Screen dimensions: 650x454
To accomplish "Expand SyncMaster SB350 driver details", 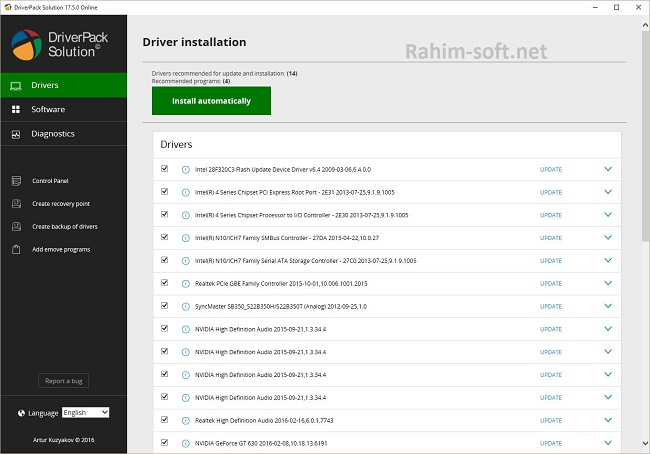I will (608, 306).
